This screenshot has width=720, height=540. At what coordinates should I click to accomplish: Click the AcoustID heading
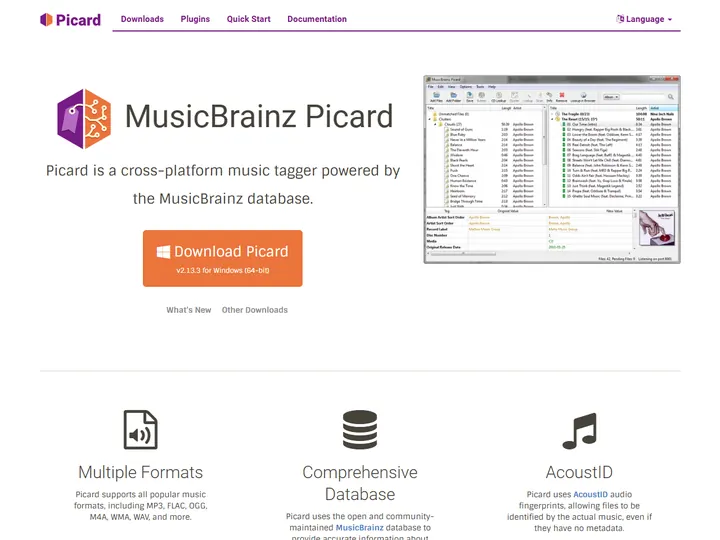[579, 472]
